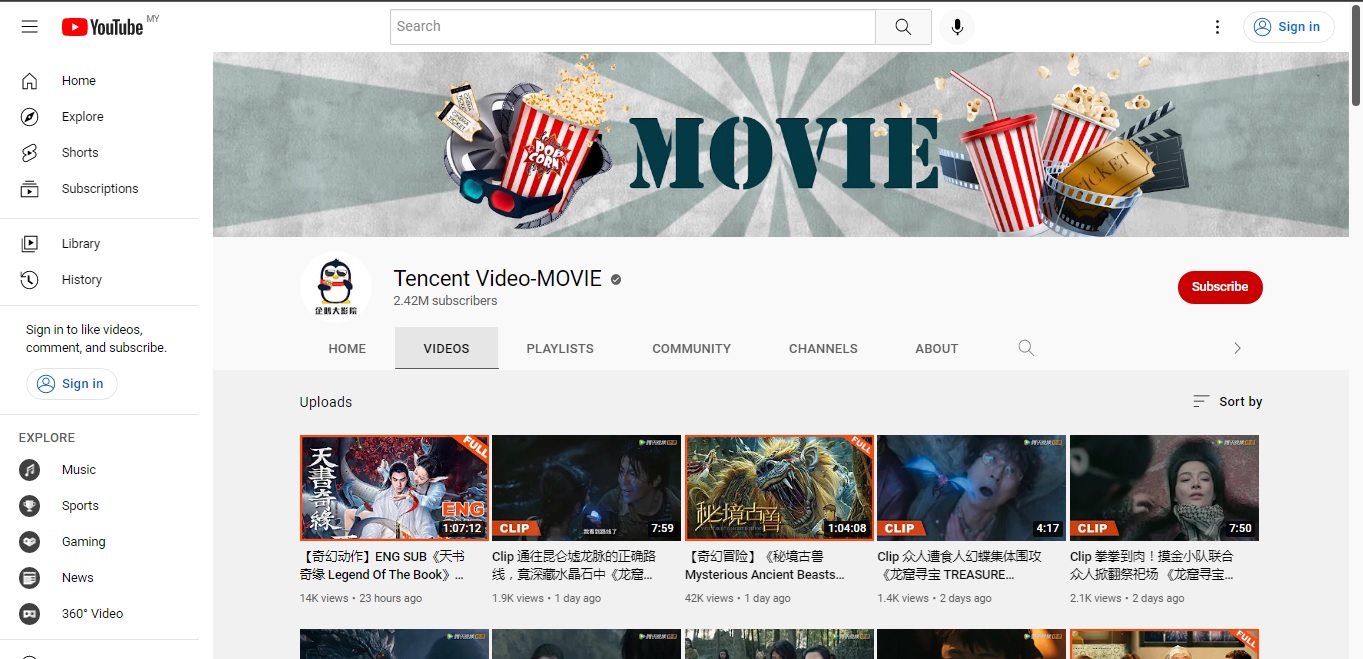Select the About tab
Screen dimensions: 1363x659
[936, 349]
